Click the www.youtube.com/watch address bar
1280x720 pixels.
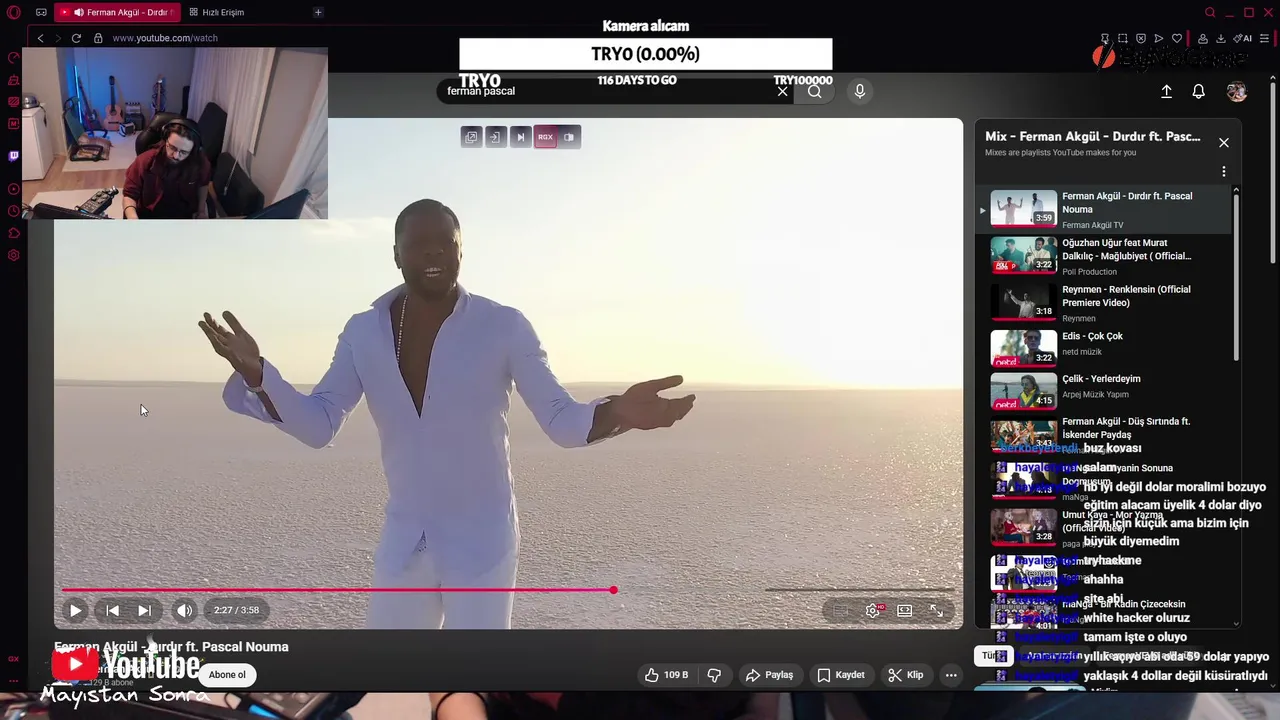(165, 38)
